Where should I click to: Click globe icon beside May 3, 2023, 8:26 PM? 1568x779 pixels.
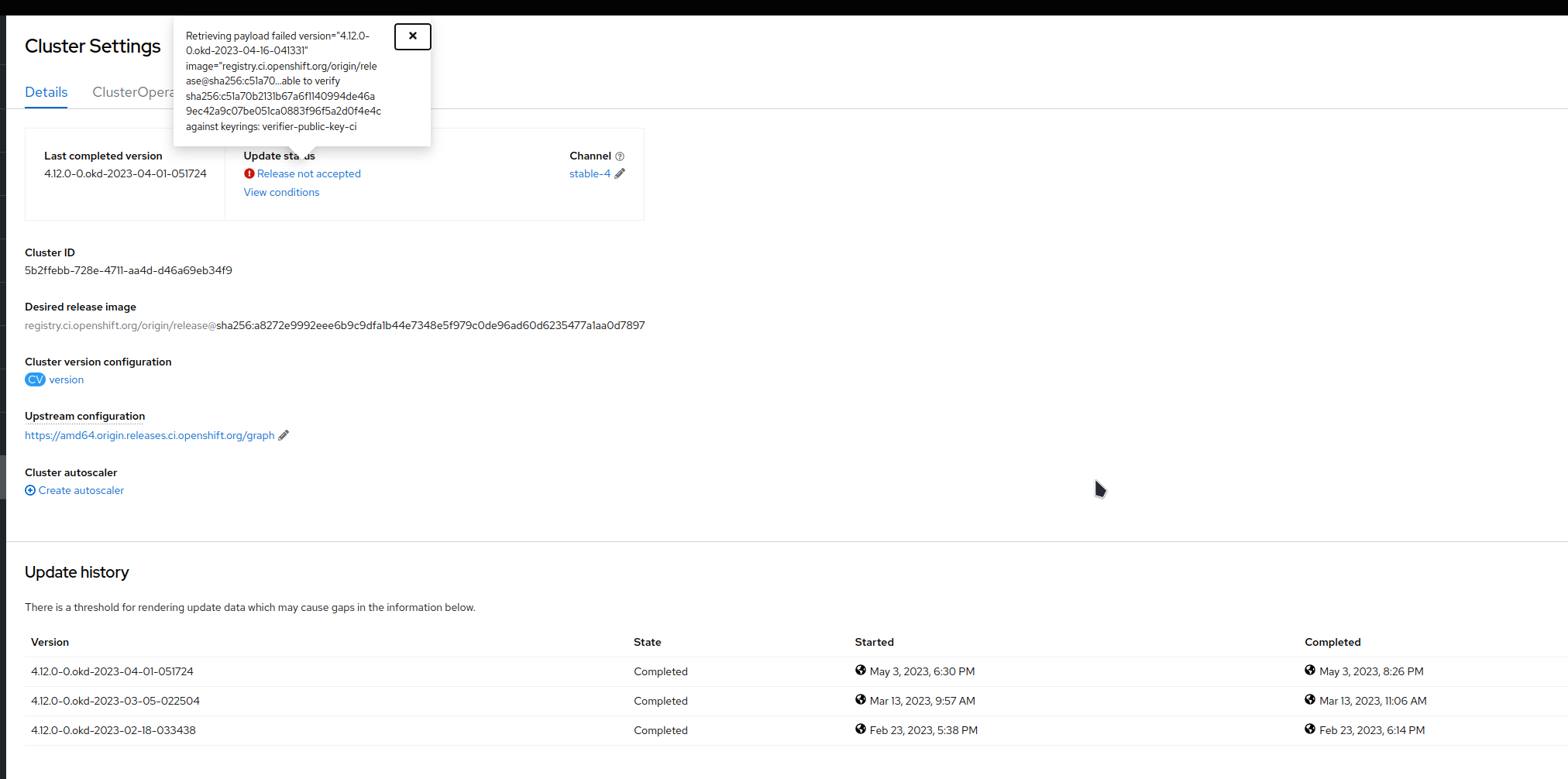coord(1310,671)
